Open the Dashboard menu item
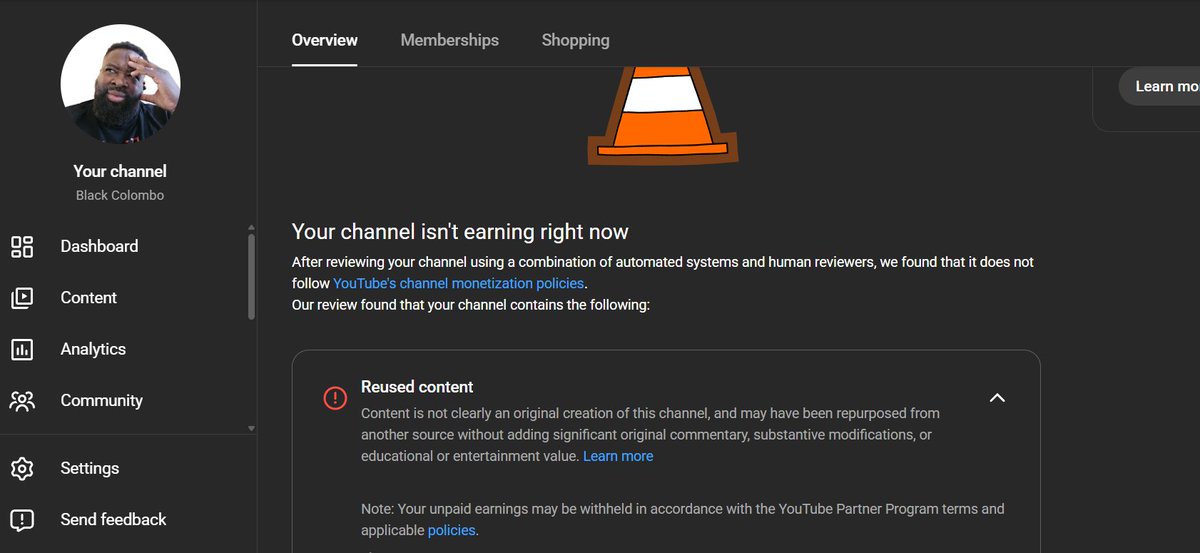The width and height of the screenshot is (1200, 553). tap(99, 246)
